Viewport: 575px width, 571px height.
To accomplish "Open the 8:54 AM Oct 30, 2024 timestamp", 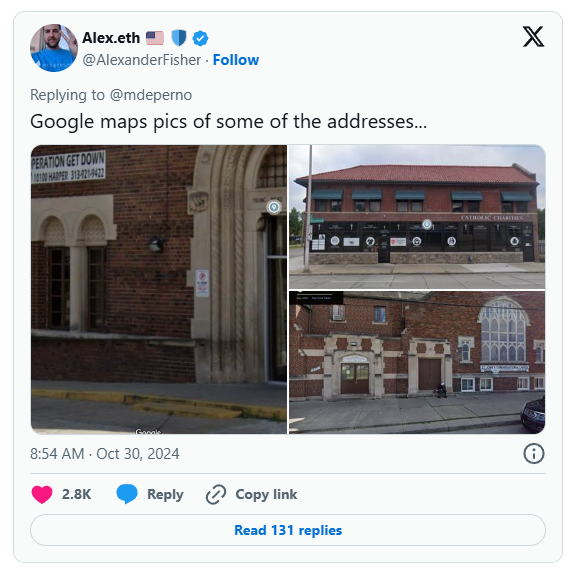I will click(x=105, y=454).
